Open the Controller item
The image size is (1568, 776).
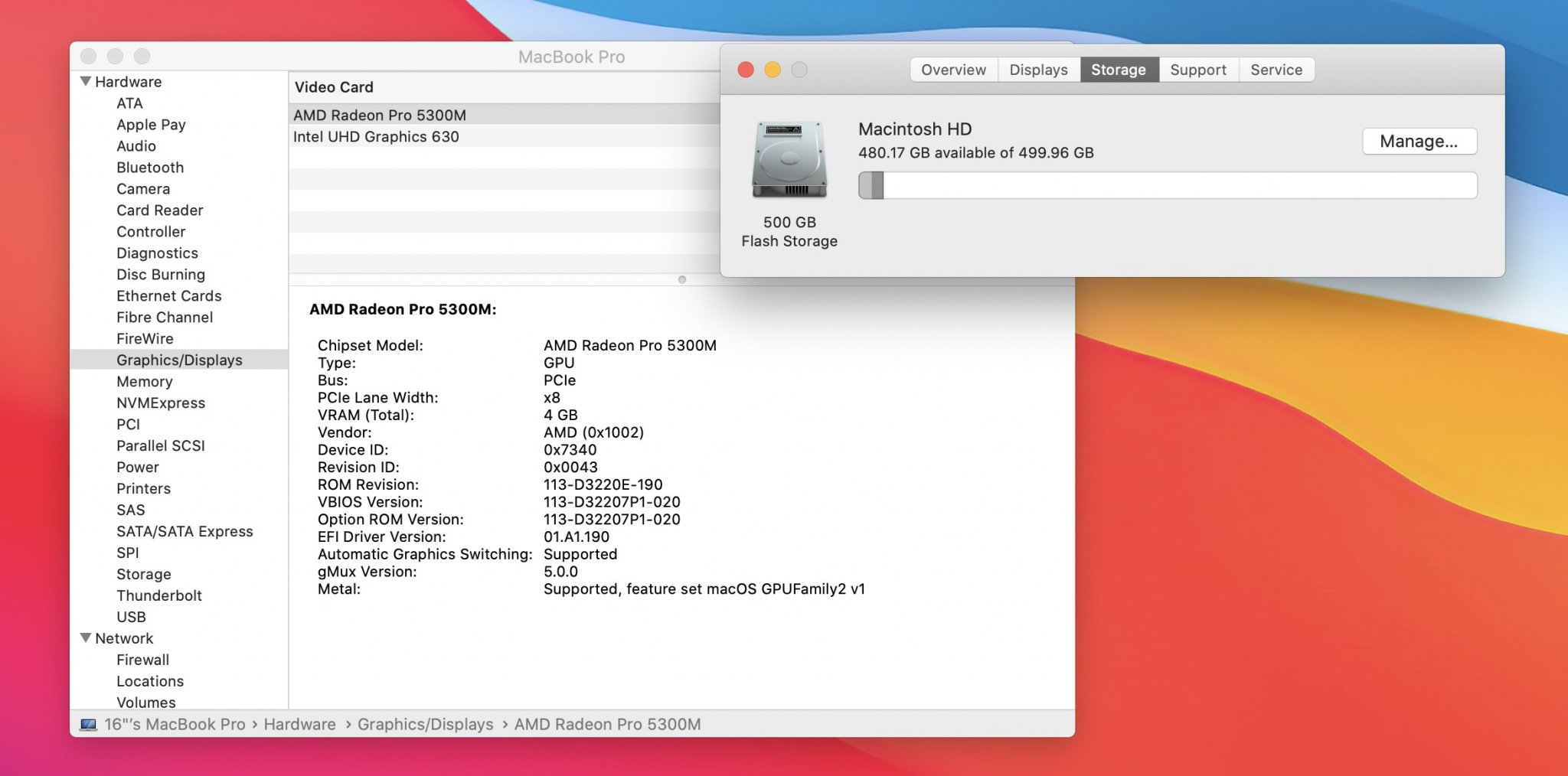pos(151,232)
